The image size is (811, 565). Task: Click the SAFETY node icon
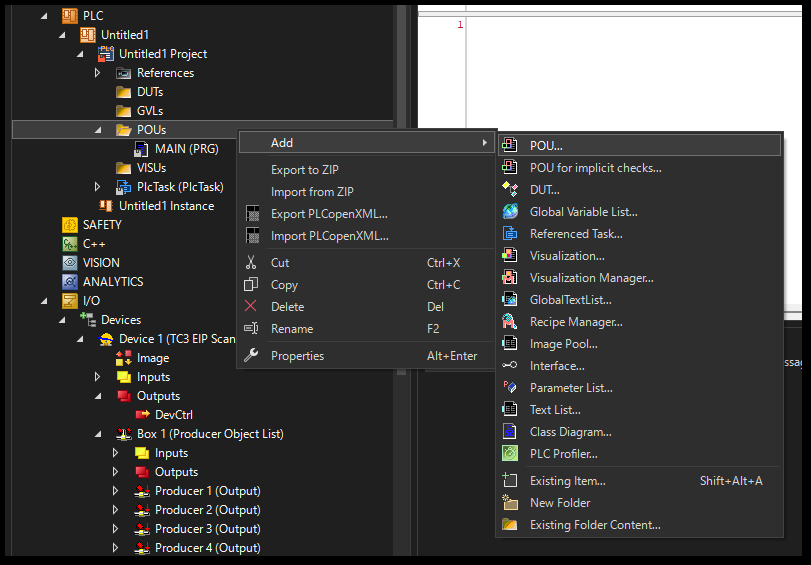pos(70,225)
